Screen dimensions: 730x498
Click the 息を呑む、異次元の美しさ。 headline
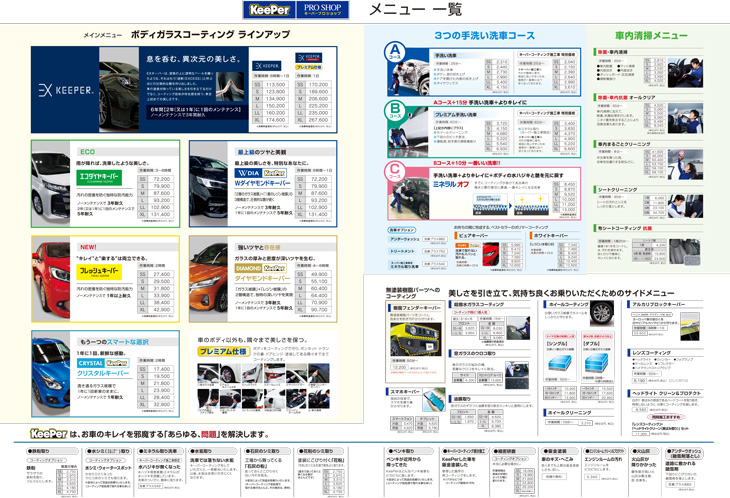tap(194, 59)
